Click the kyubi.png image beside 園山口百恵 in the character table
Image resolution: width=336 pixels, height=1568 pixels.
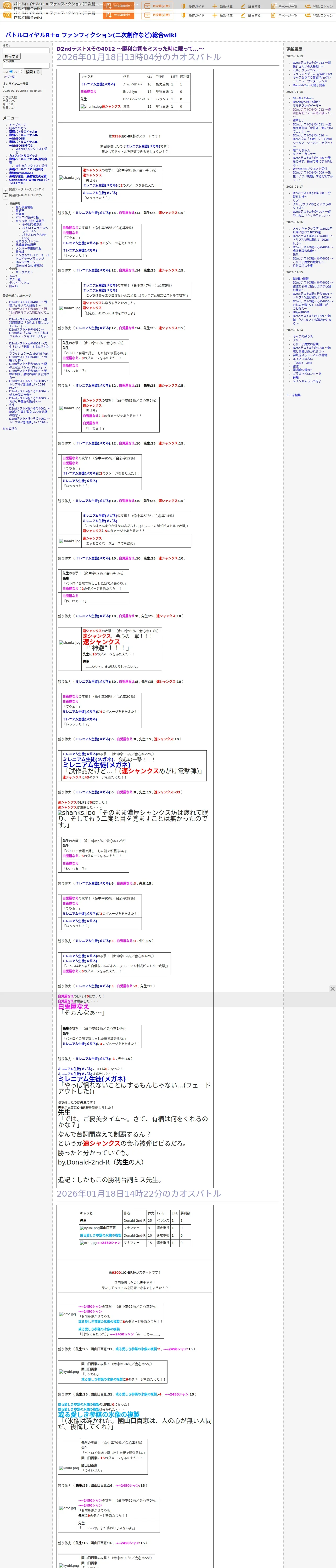(90, 1228)
